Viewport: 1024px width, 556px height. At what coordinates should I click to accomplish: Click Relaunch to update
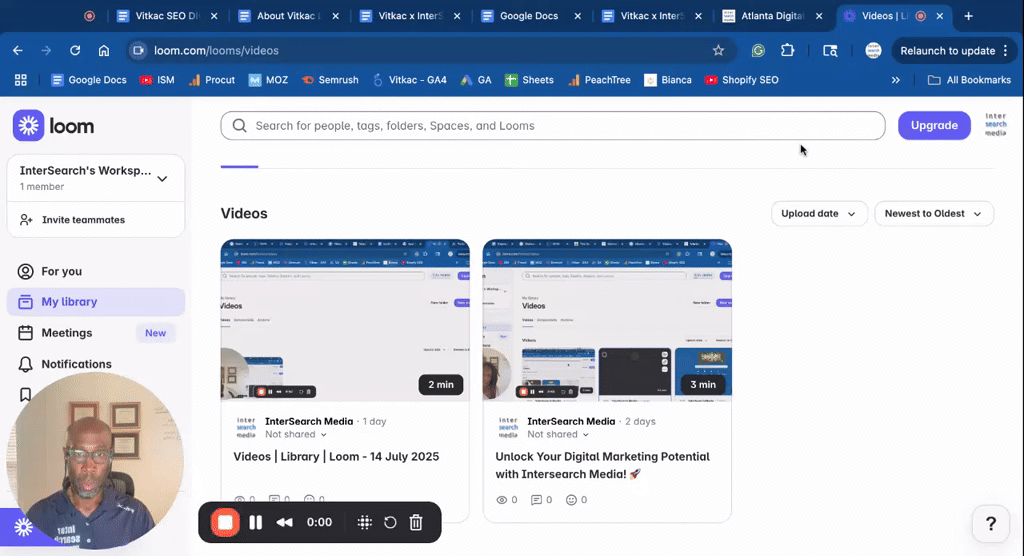(x=954, y=50)
